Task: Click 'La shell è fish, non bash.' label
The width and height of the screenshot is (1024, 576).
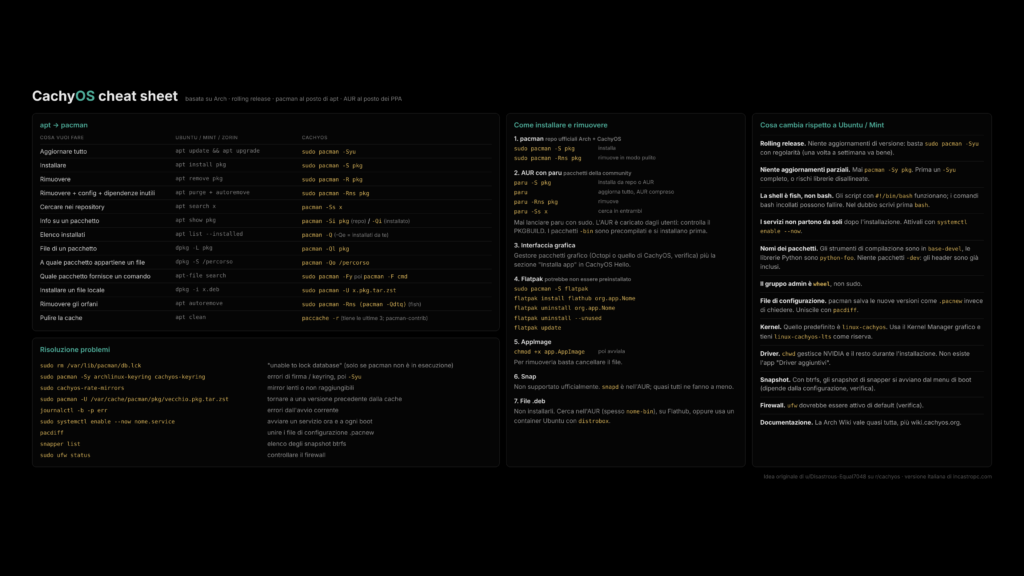Action: tap(797, 196)
